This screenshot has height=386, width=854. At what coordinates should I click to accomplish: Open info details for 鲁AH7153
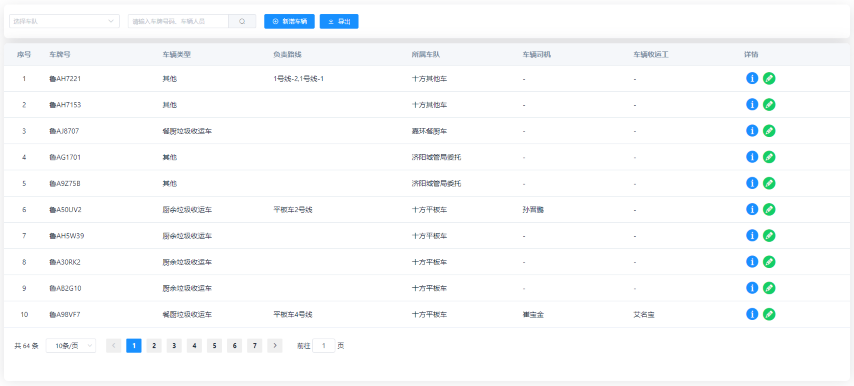click(752, 104)
